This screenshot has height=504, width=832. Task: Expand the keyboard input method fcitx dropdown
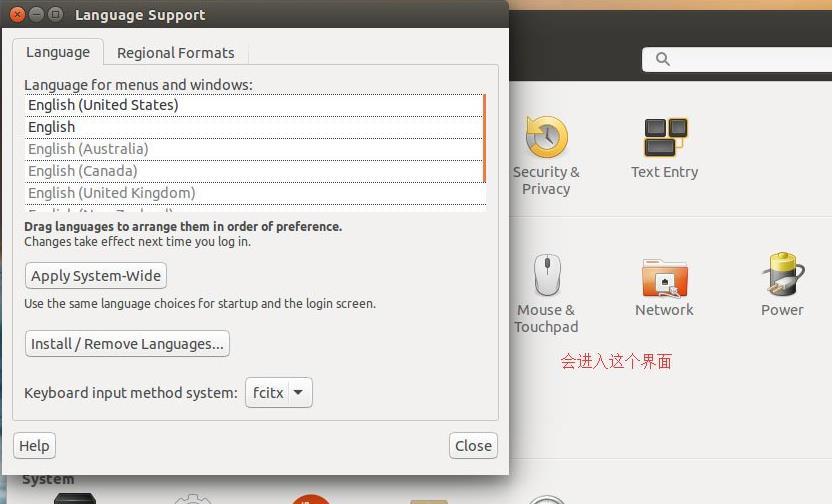click(x=279, y=393)
